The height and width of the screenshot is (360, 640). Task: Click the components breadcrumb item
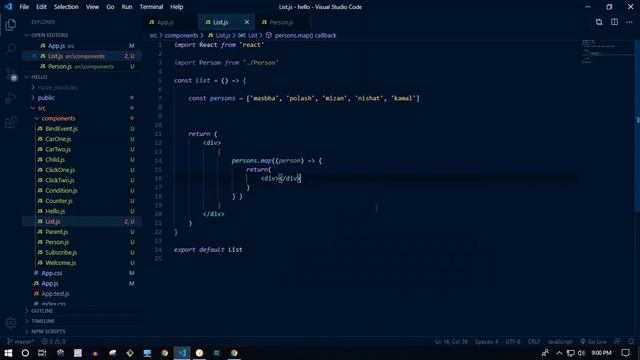(x=181, y=36)
